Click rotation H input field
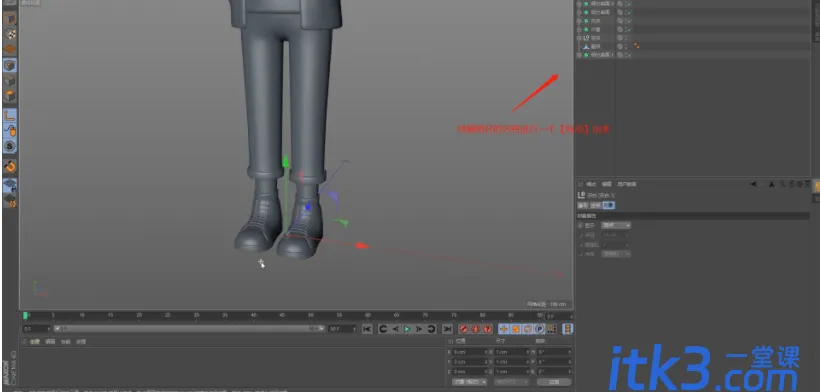 (x=554, y=352)
